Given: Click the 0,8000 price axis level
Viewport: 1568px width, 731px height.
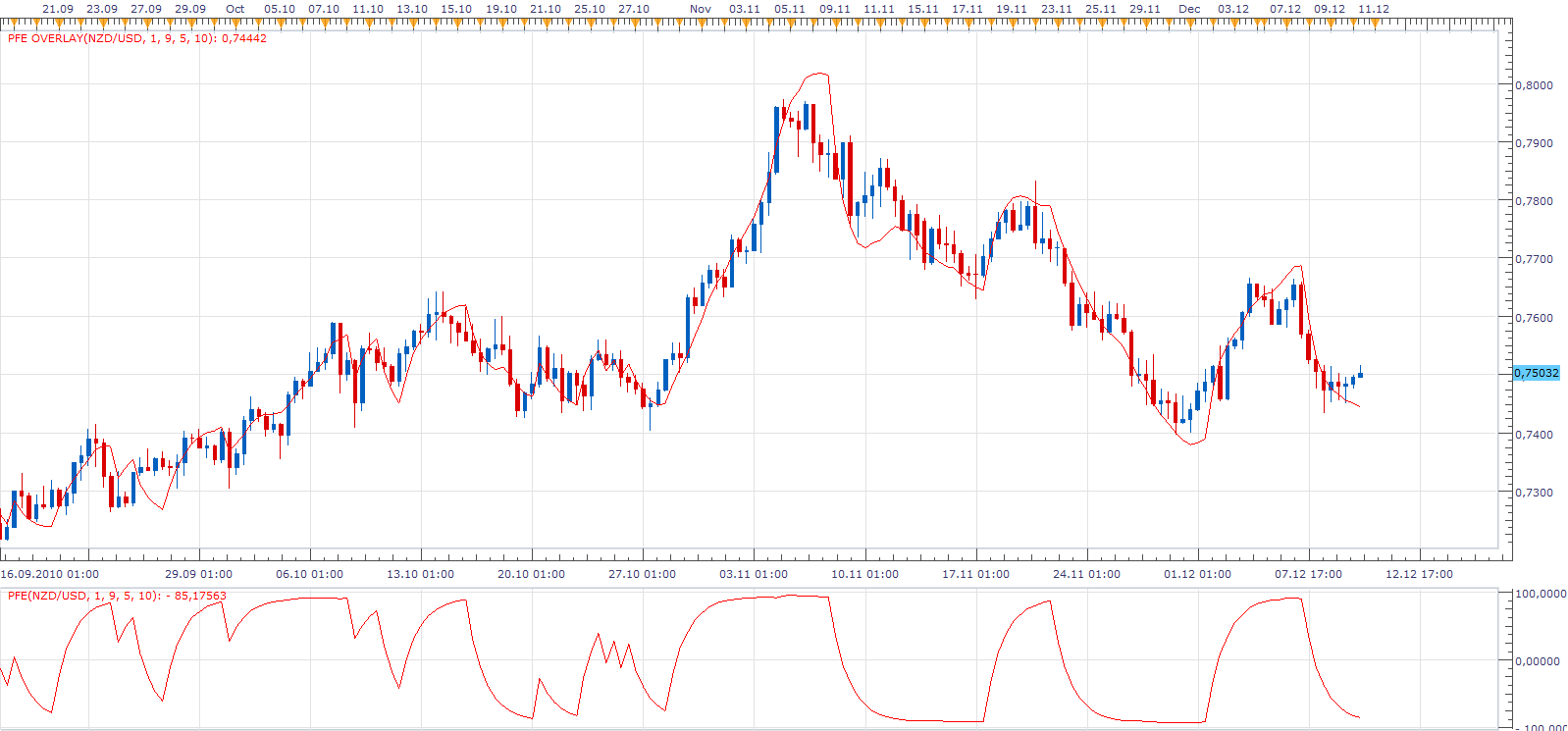Looking at the screenshot, I should click(x=1535, y=85).
